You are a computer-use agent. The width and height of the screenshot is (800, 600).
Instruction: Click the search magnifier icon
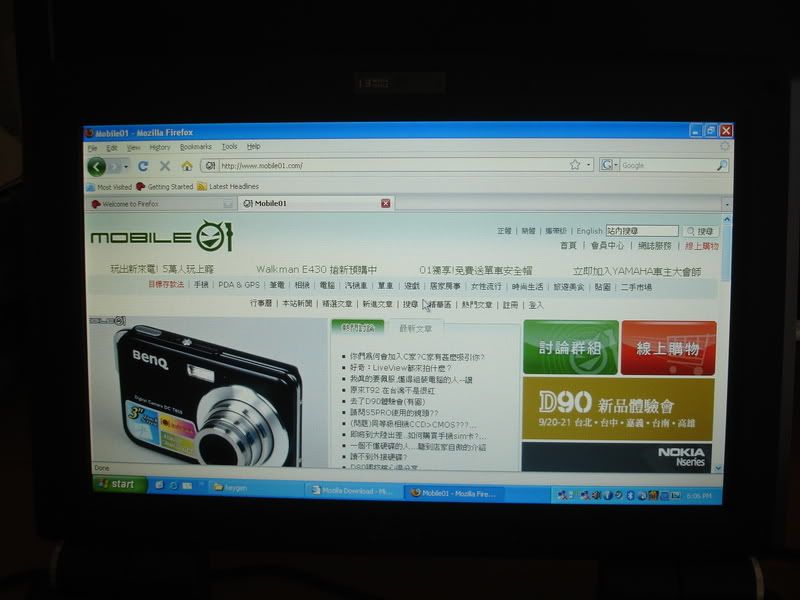click(722, 165)
